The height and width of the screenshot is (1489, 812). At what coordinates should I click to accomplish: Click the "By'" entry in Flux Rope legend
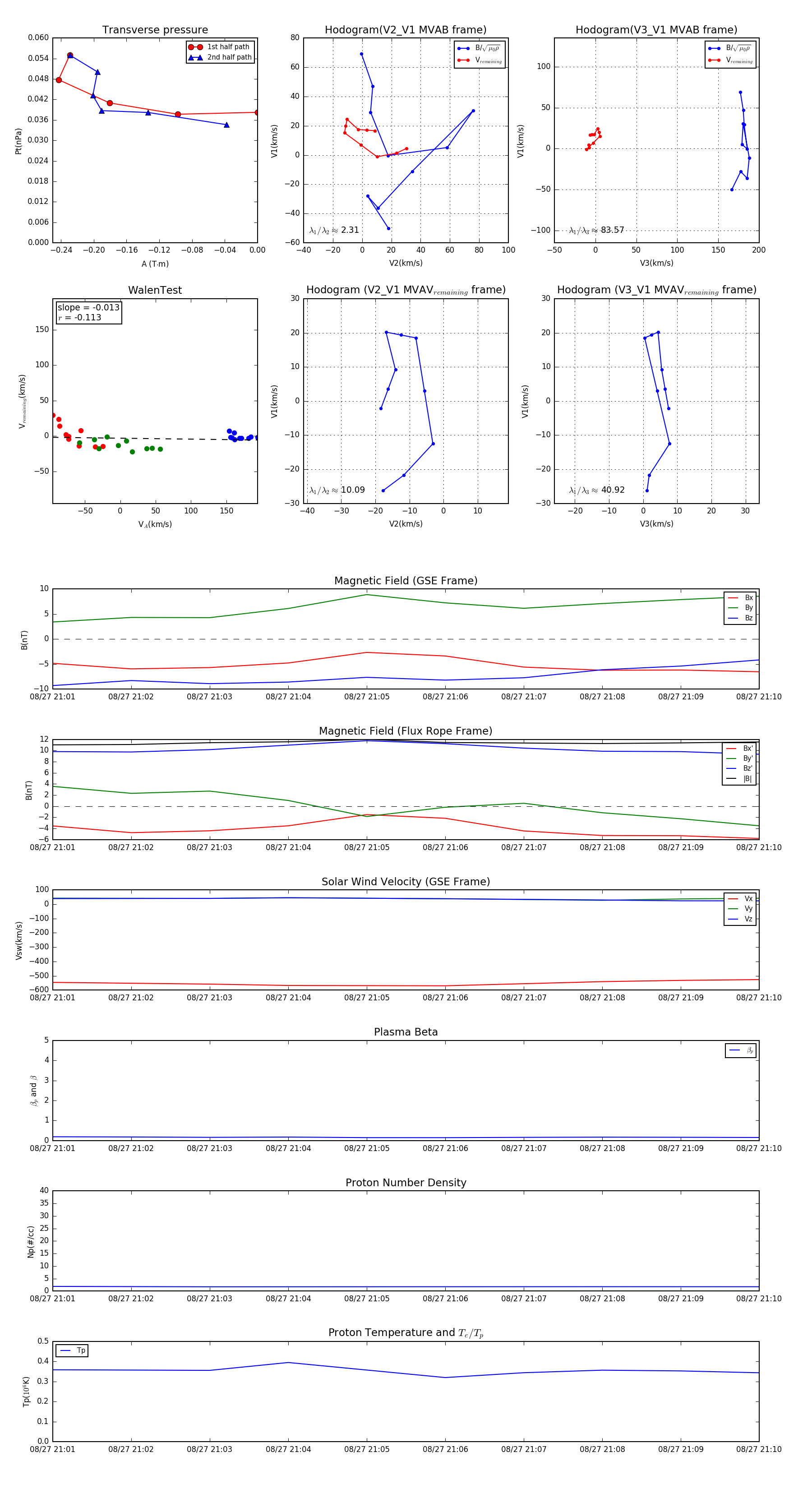[740, 758]
